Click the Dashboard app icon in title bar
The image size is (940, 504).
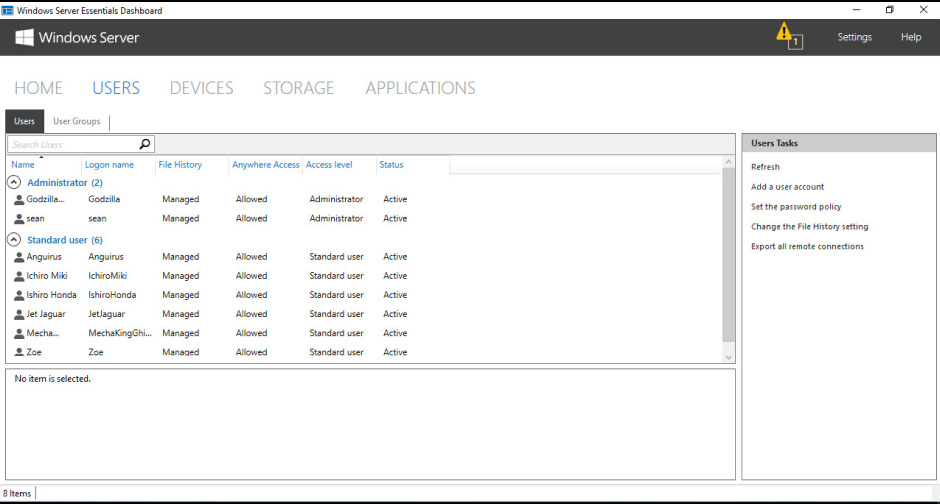click(7, 10)
